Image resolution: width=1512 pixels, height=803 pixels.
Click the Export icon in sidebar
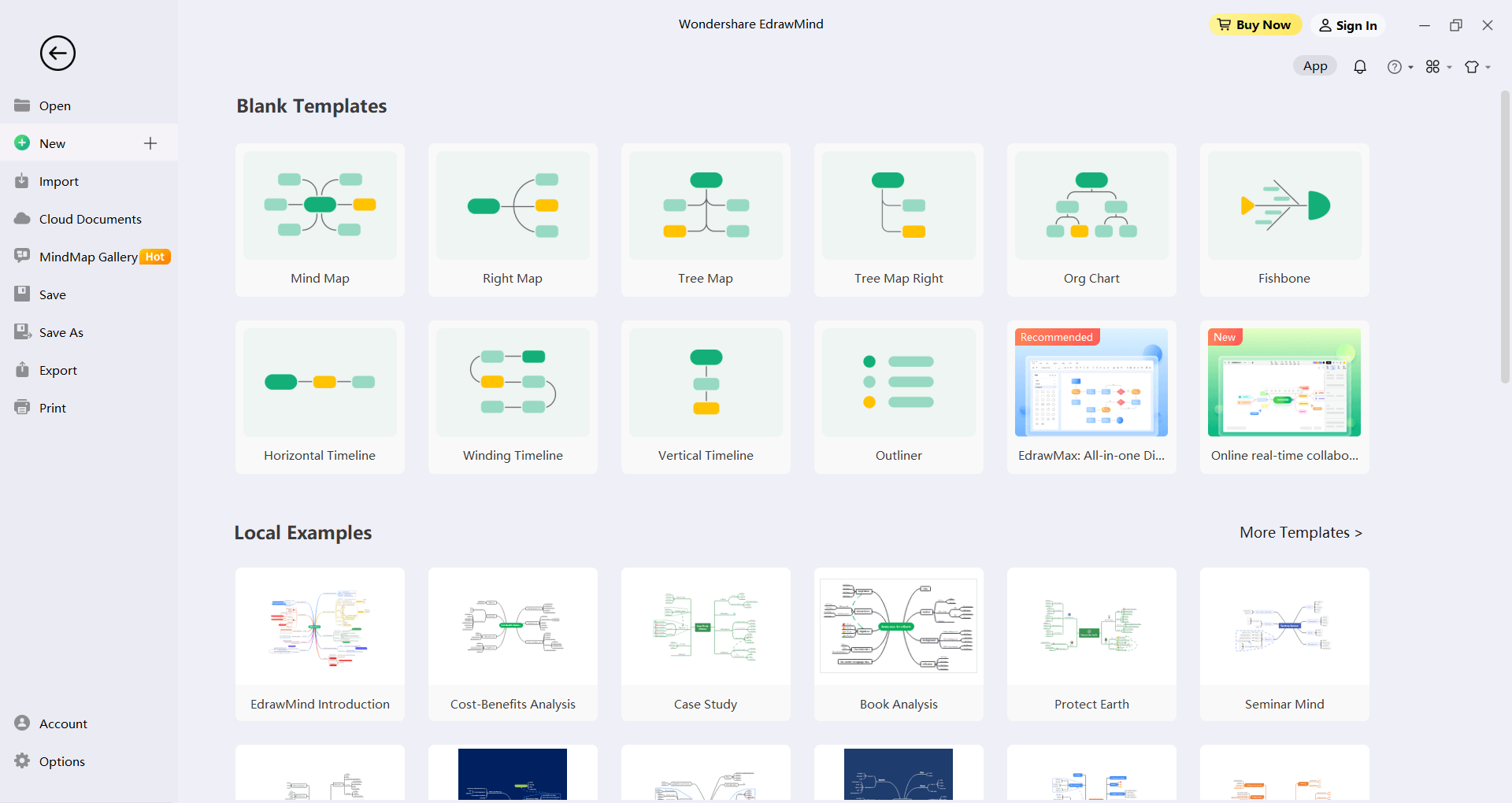click(22, 370)
